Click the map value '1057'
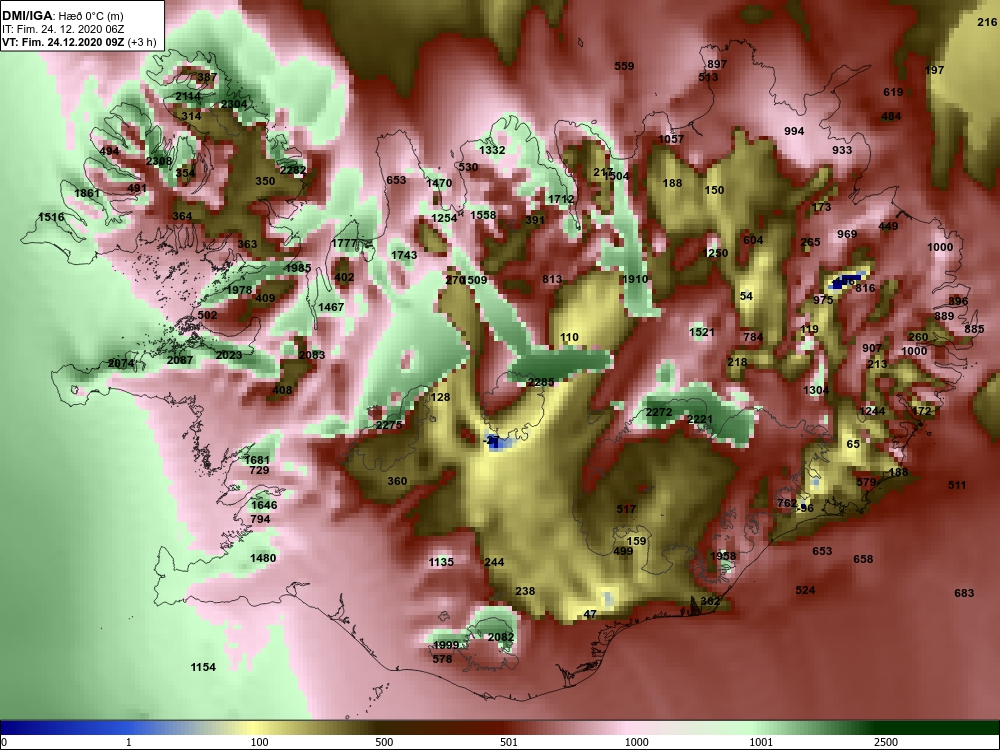Screen dimensions: 1000x750 [671, 139]
